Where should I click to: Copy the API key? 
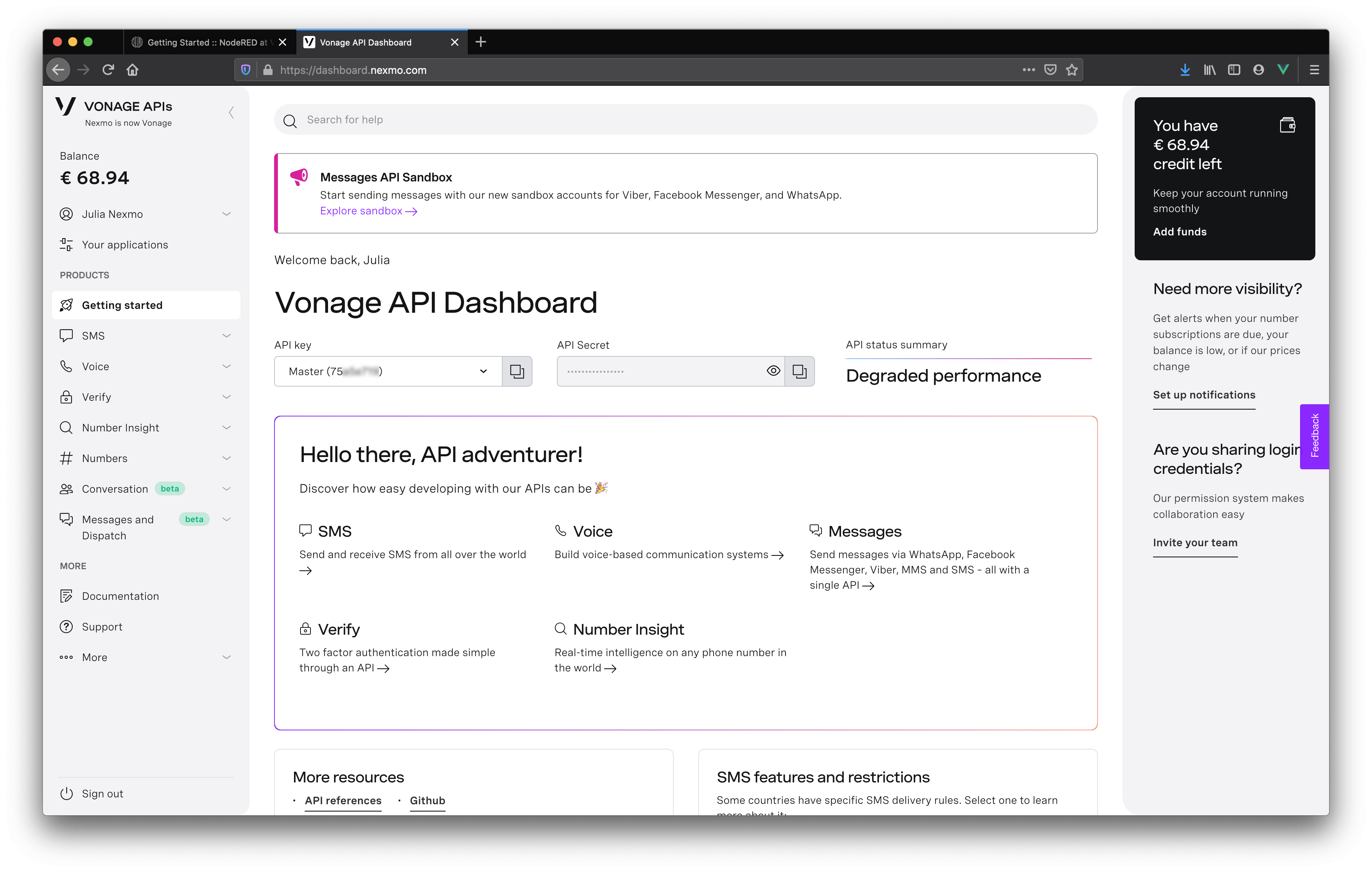tap(517, 371)
